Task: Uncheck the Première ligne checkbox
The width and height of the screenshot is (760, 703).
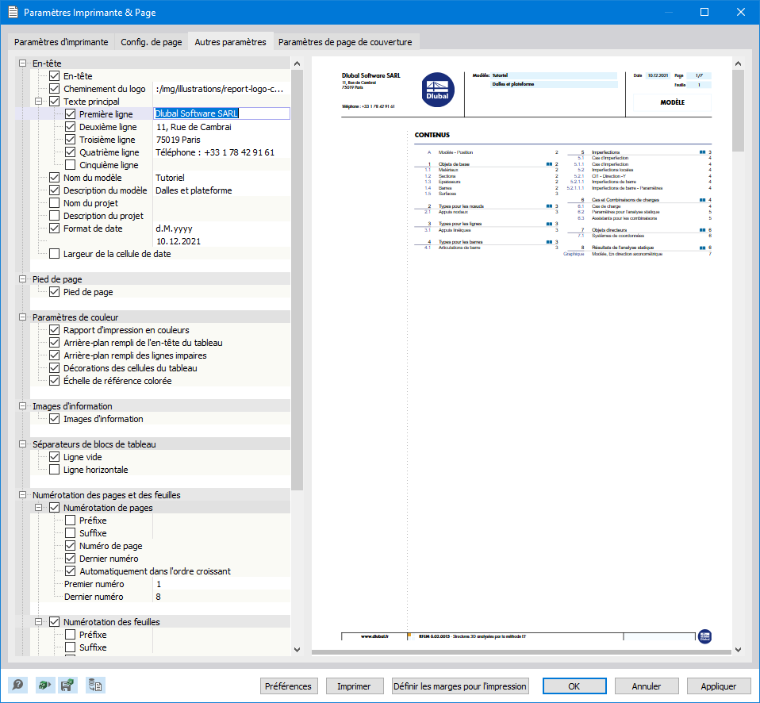Action: click(70, 114)
